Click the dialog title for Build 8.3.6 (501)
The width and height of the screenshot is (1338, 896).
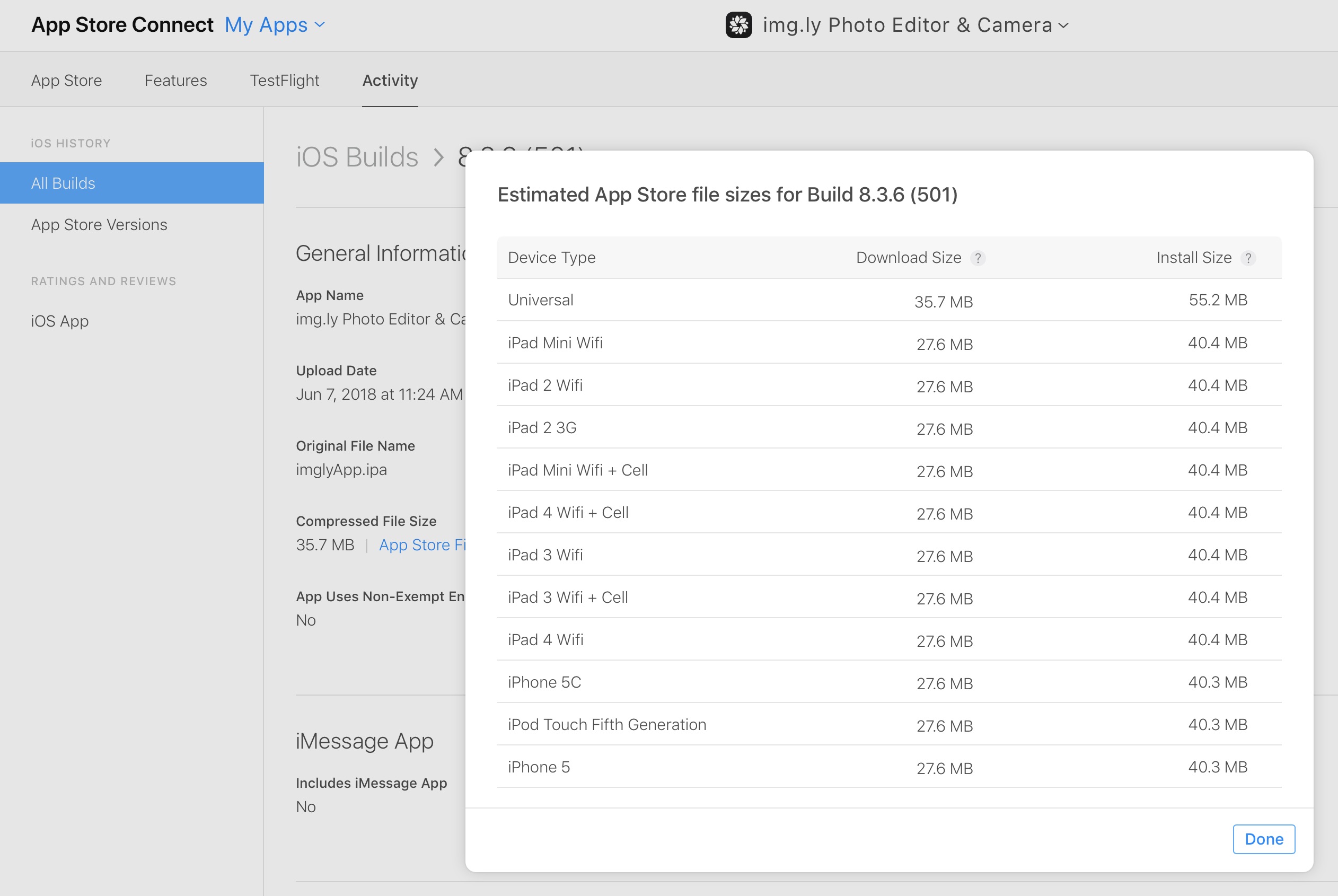pyautogui.click(x=727, y=195)
